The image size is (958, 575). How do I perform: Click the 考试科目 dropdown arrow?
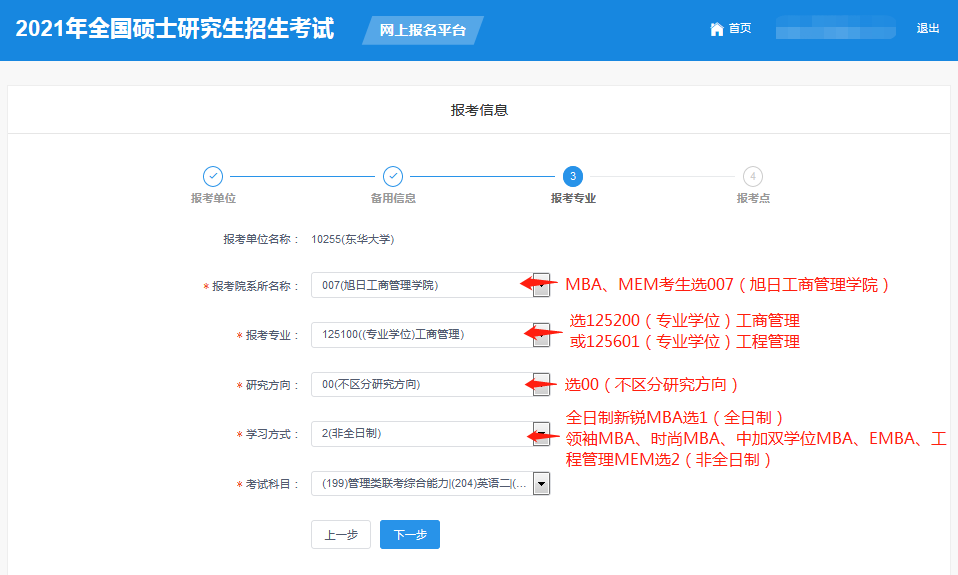click(541, 484)
